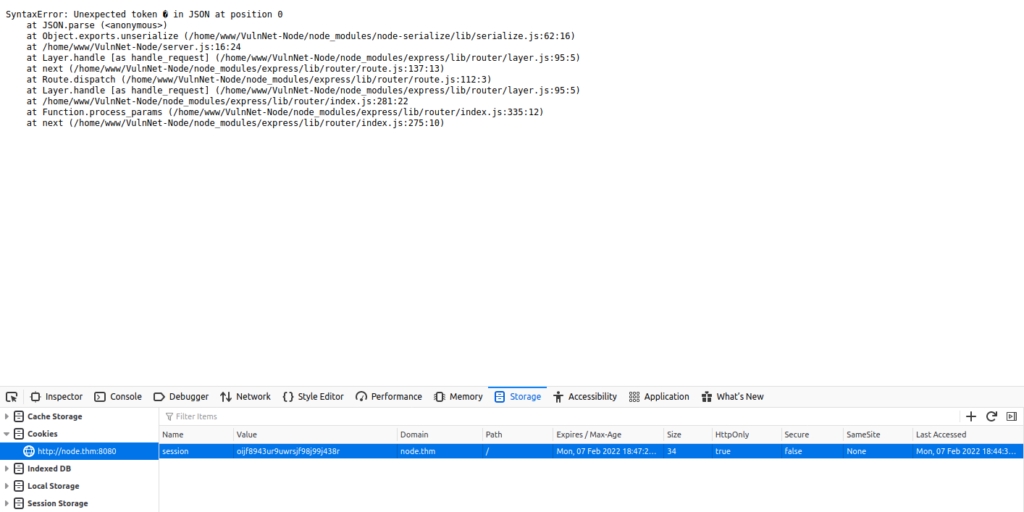Click the server.js:16:24 stack trace line
This screenshot has width=1024, height=512.
tap(133, 47)
